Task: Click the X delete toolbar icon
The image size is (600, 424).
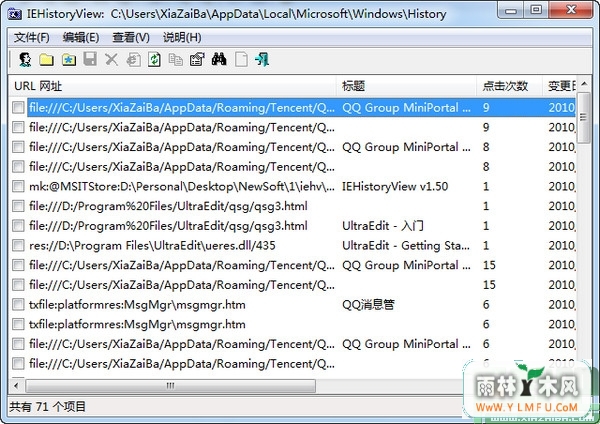Action: (112, 60)
